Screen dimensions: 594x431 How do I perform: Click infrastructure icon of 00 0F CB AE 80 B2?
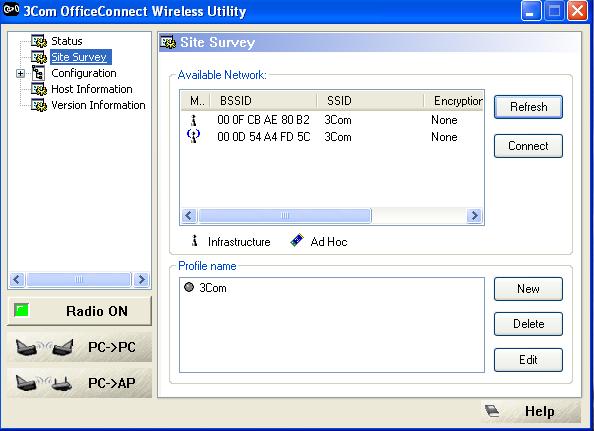194,120
